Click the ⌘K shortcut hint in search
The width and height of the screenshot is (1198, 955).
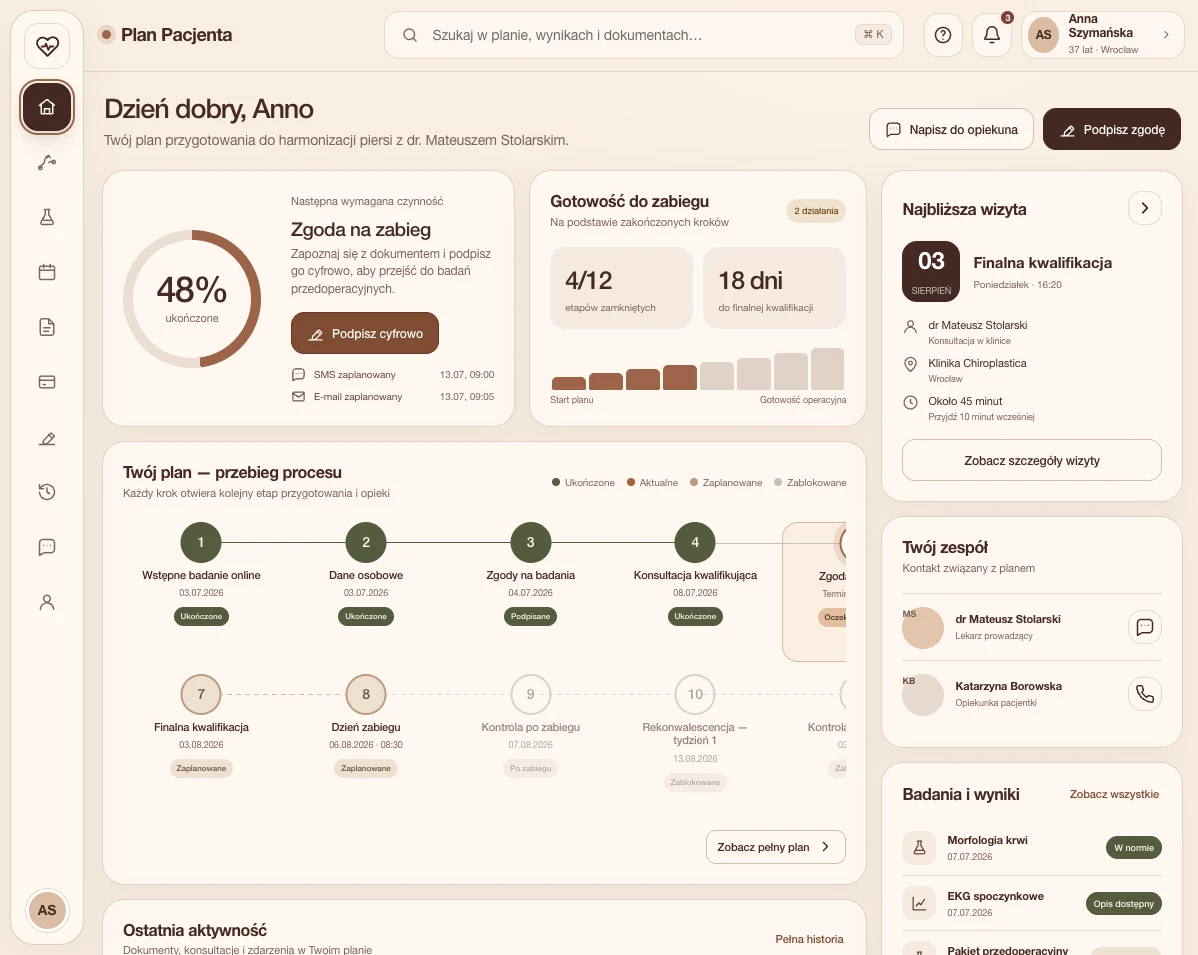click(x=873, y=34)
